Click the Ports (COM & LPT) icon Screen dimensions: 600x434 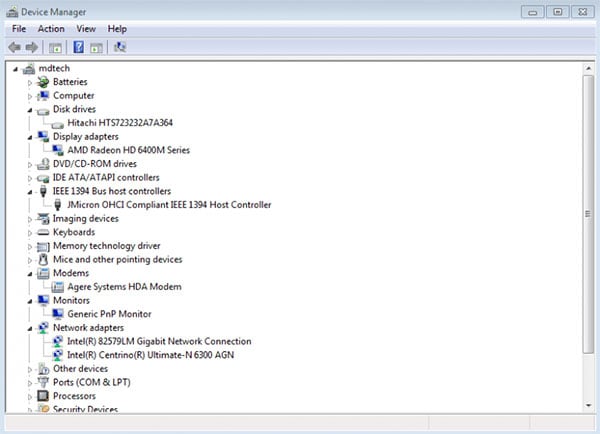coord(43,382)
